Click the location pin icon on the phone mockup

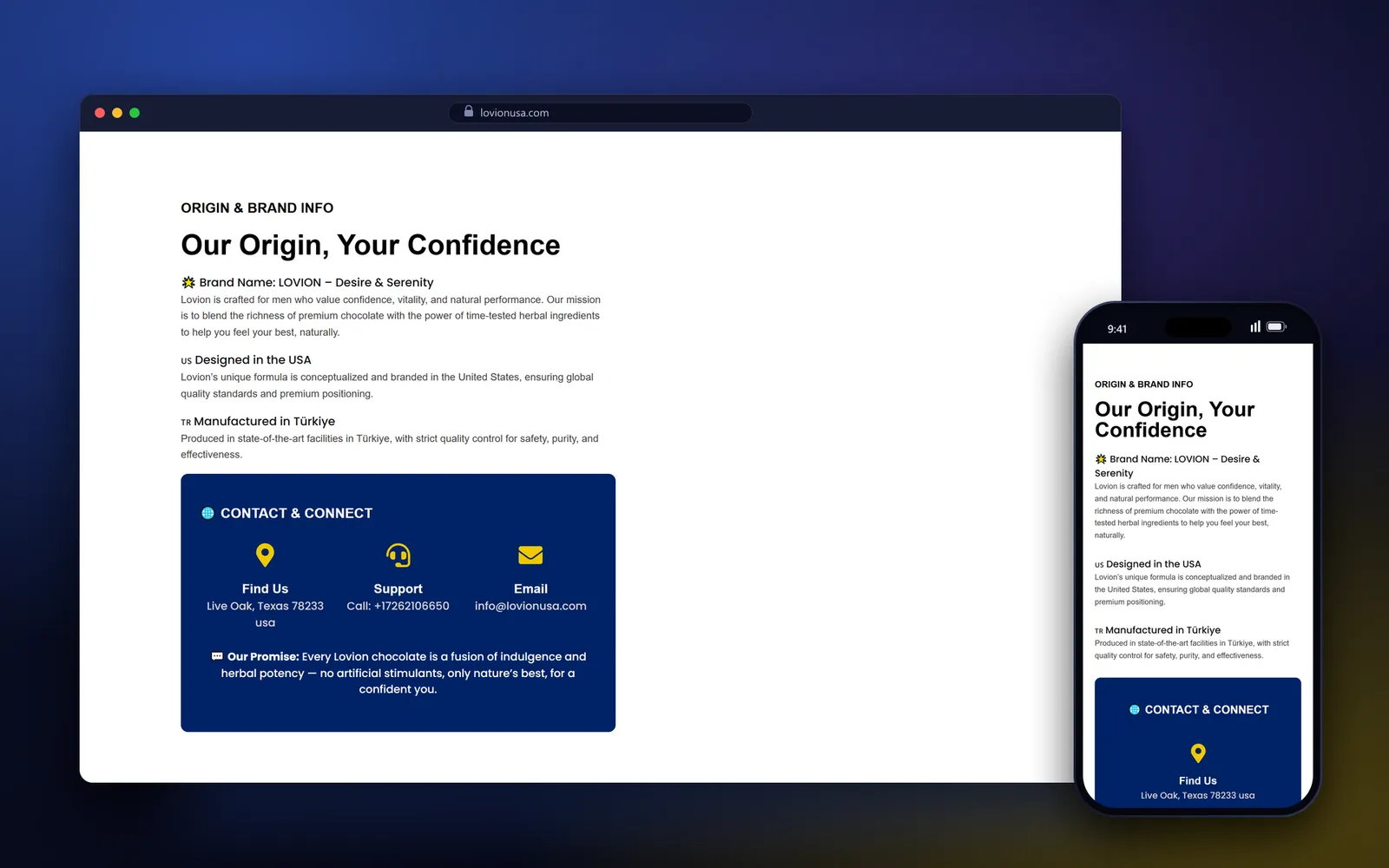pyautogui.click(x=1198, y=753)
